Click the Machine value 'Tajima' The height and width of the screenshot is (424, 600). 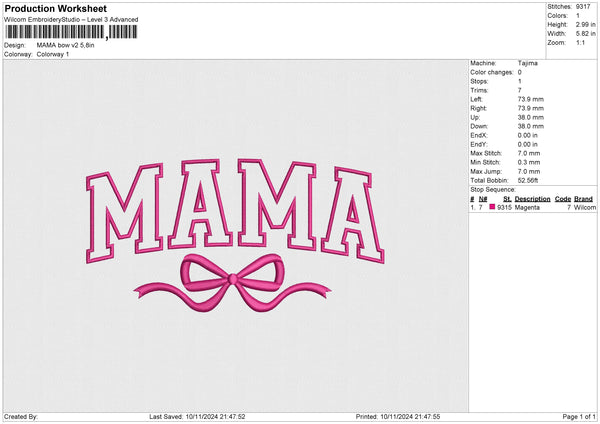point(528,63)
